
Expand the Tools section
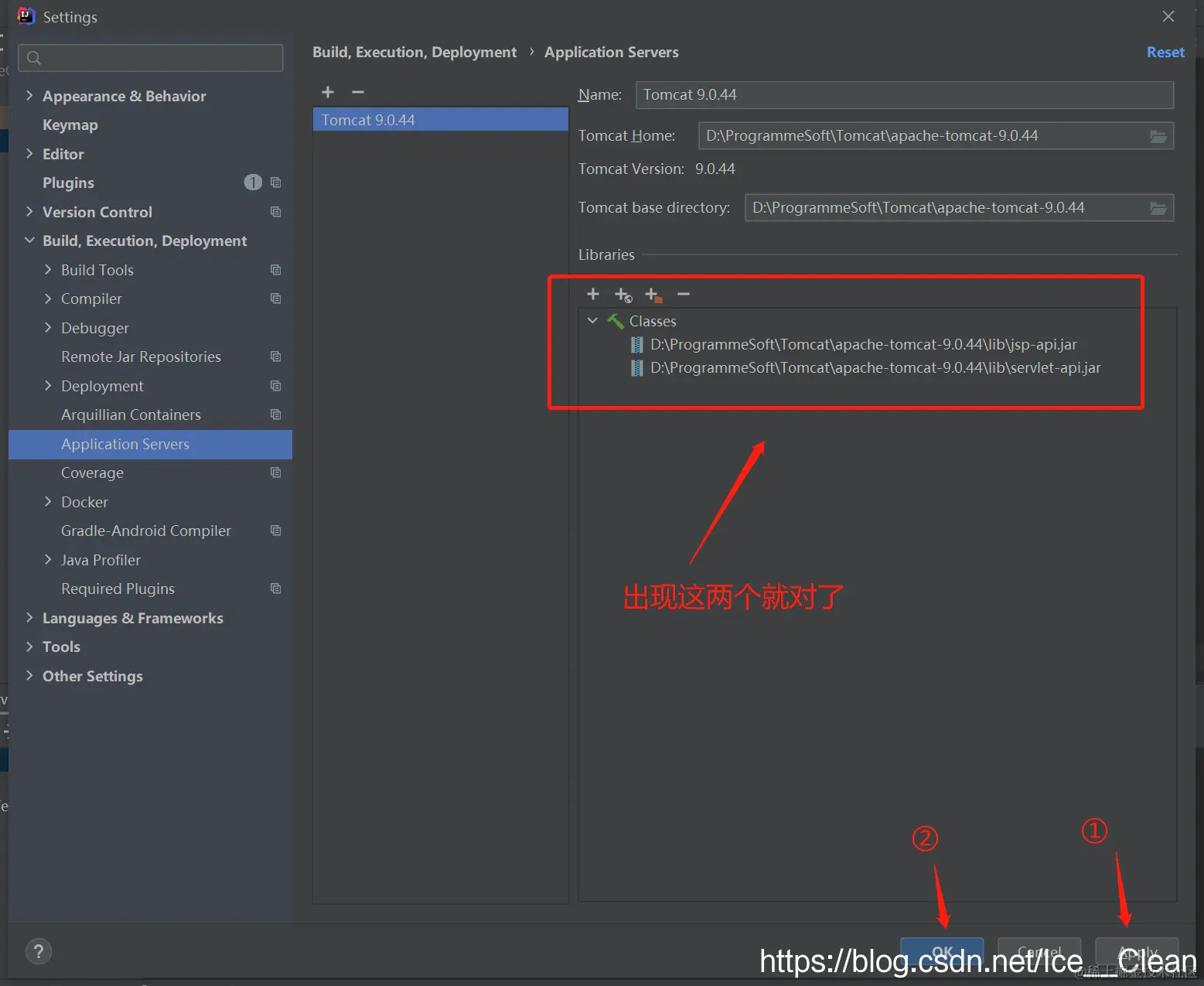tap(29, 647)
